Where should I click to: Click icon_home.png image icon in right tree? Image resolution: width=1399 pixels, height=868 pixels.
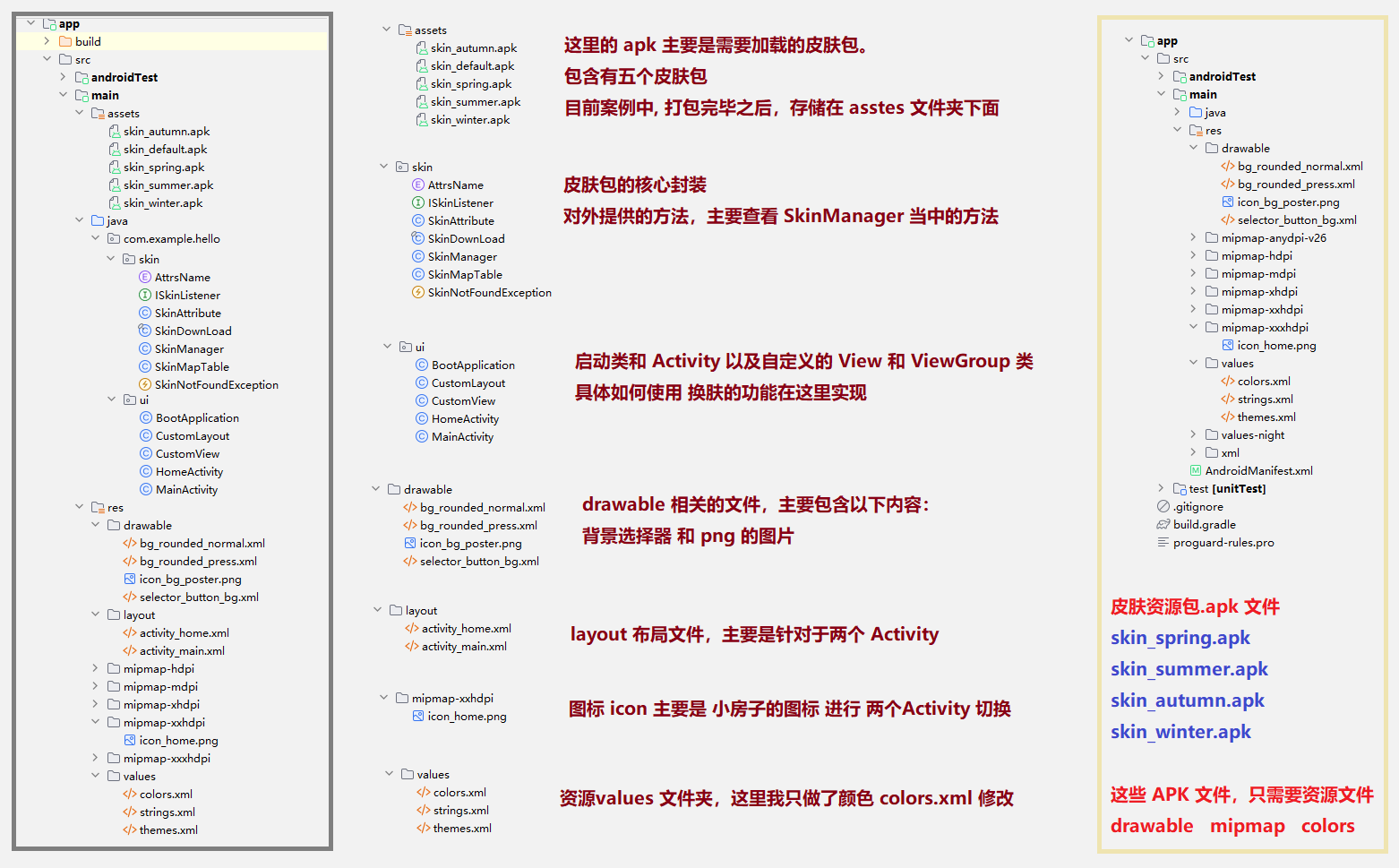[x=1228, y=345]
